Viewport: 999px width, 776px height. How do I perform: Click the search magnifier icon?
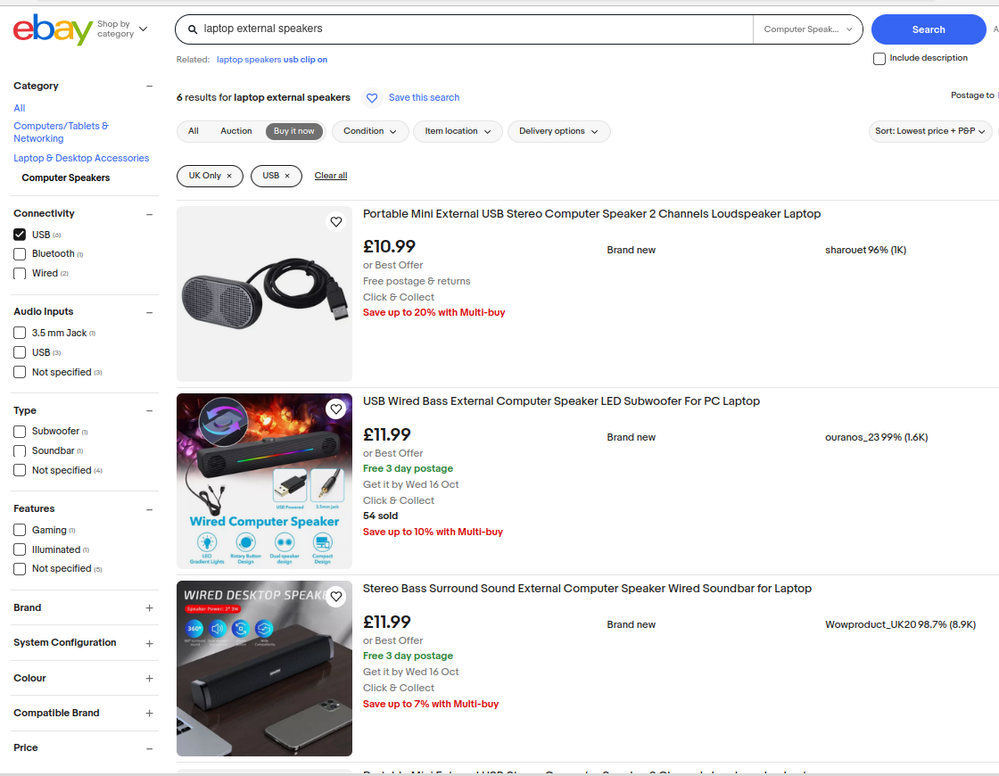coord(191,29)
